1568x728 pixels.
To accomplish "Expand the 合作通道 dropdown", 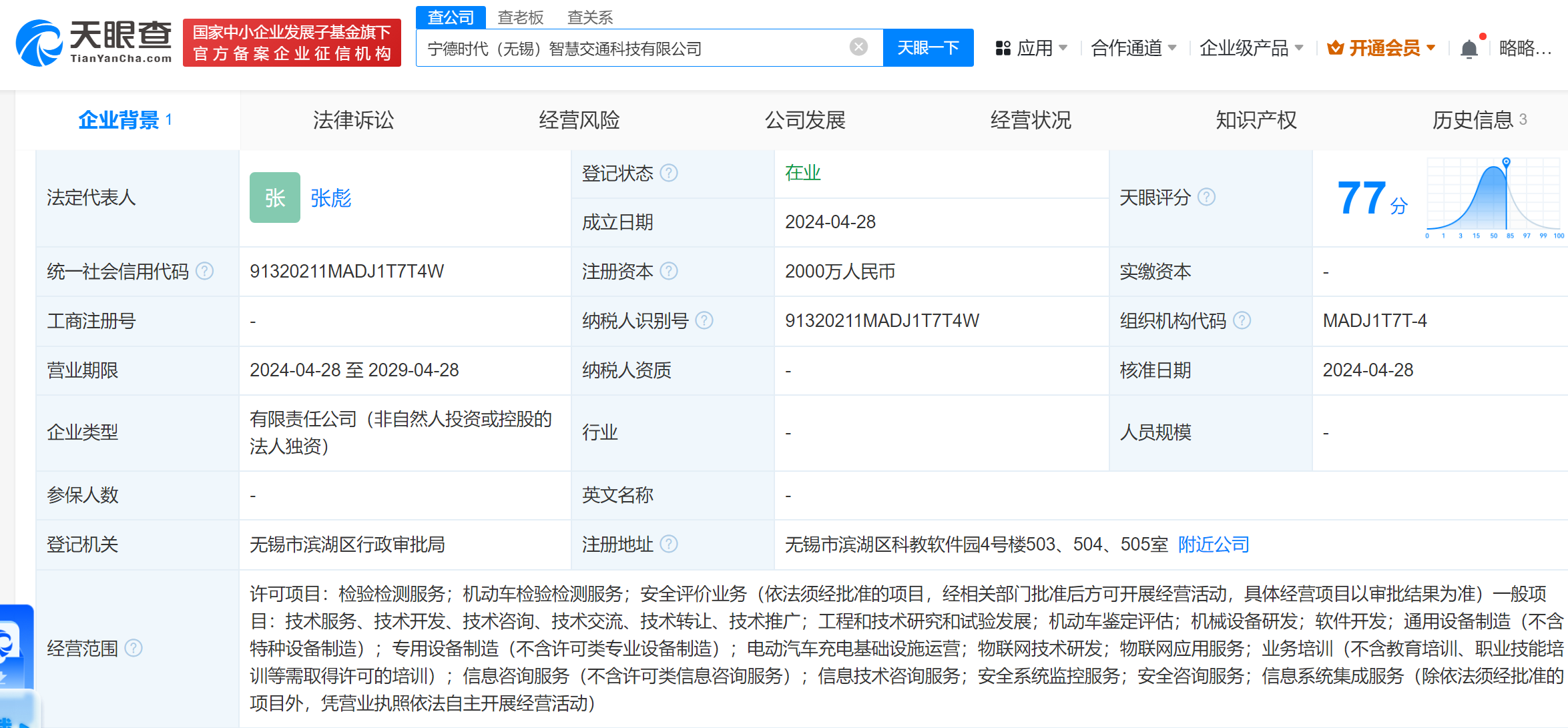I will coord(1133,47).
